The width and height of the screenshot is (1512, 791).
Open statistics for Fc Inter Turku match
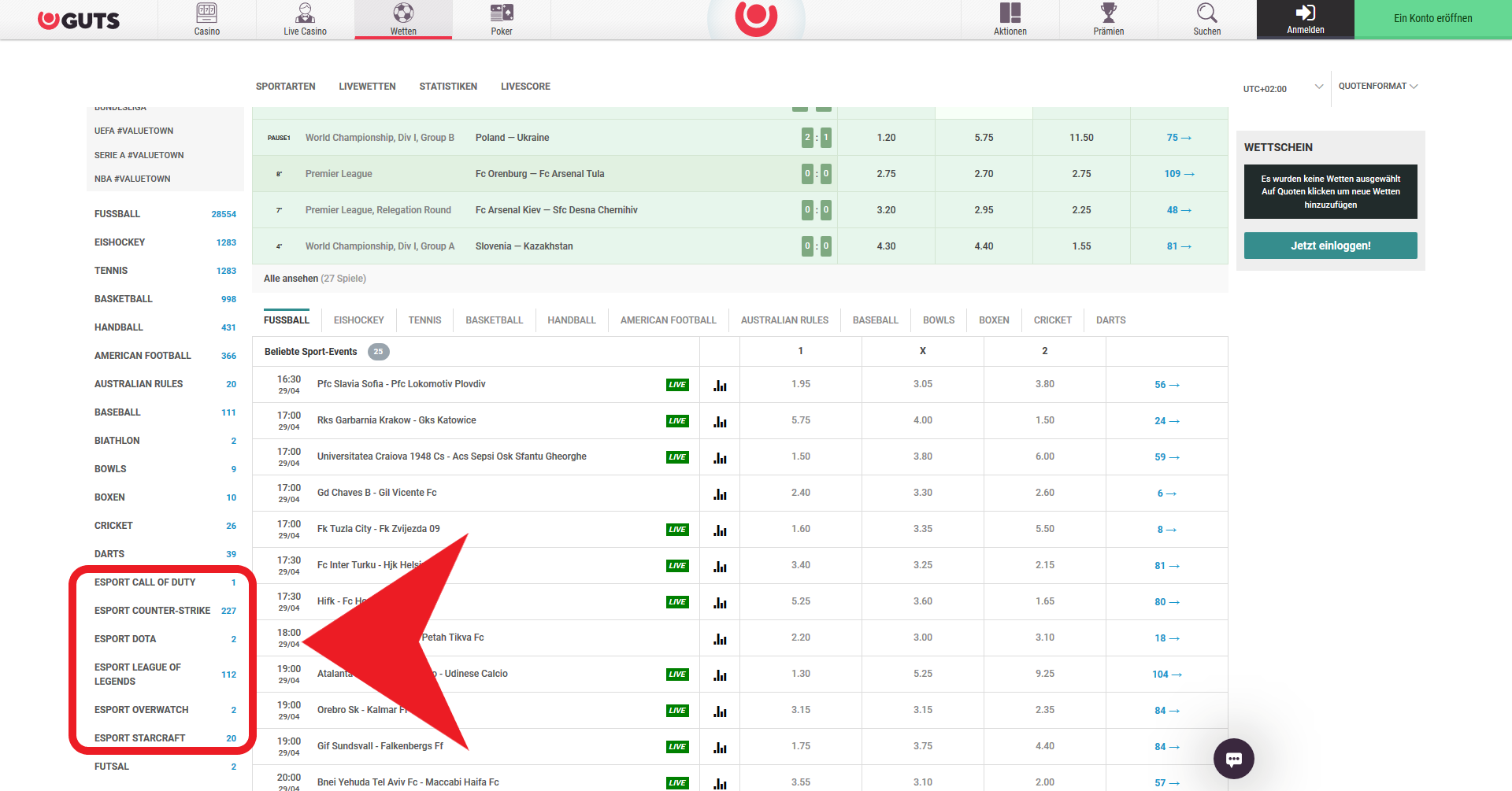(x=720, y=566)
